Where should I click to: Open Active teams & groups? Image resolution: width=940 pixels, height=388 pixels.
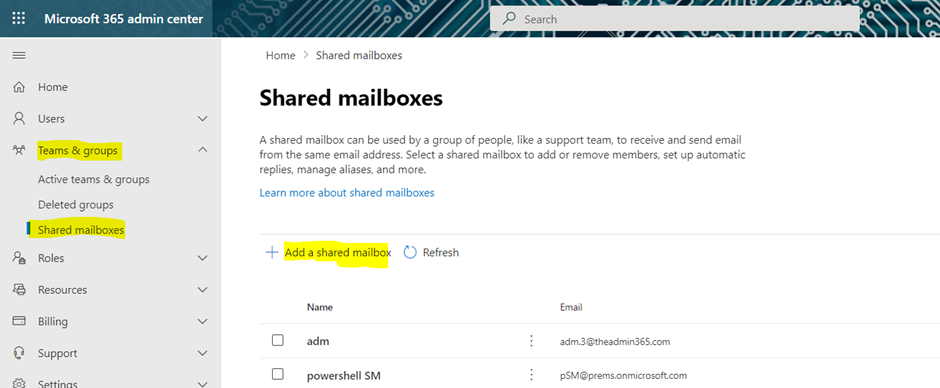pyautogui.click(x=94, y=179)
